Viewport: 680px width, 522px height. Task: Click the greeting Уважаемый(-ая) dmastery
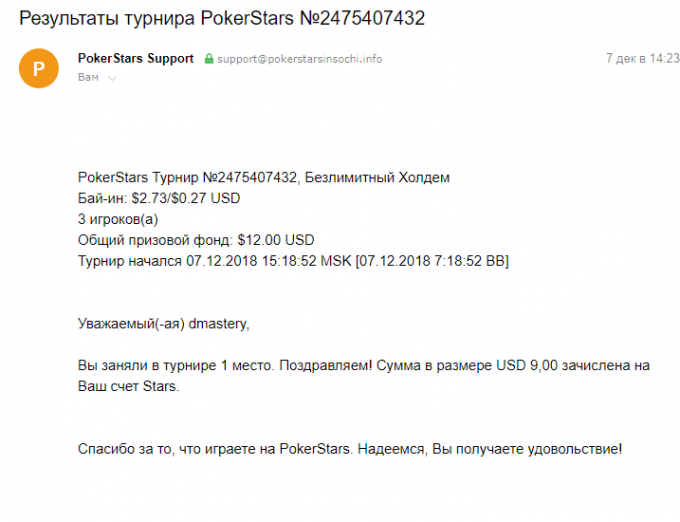[x=163, y=323]
